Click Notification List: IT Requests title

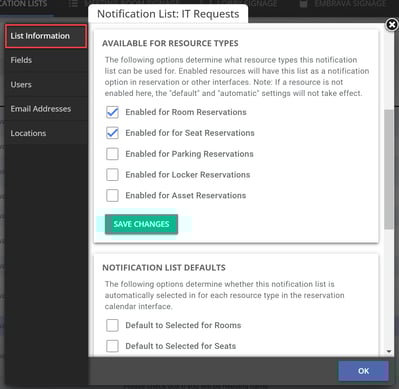[168, 14]
